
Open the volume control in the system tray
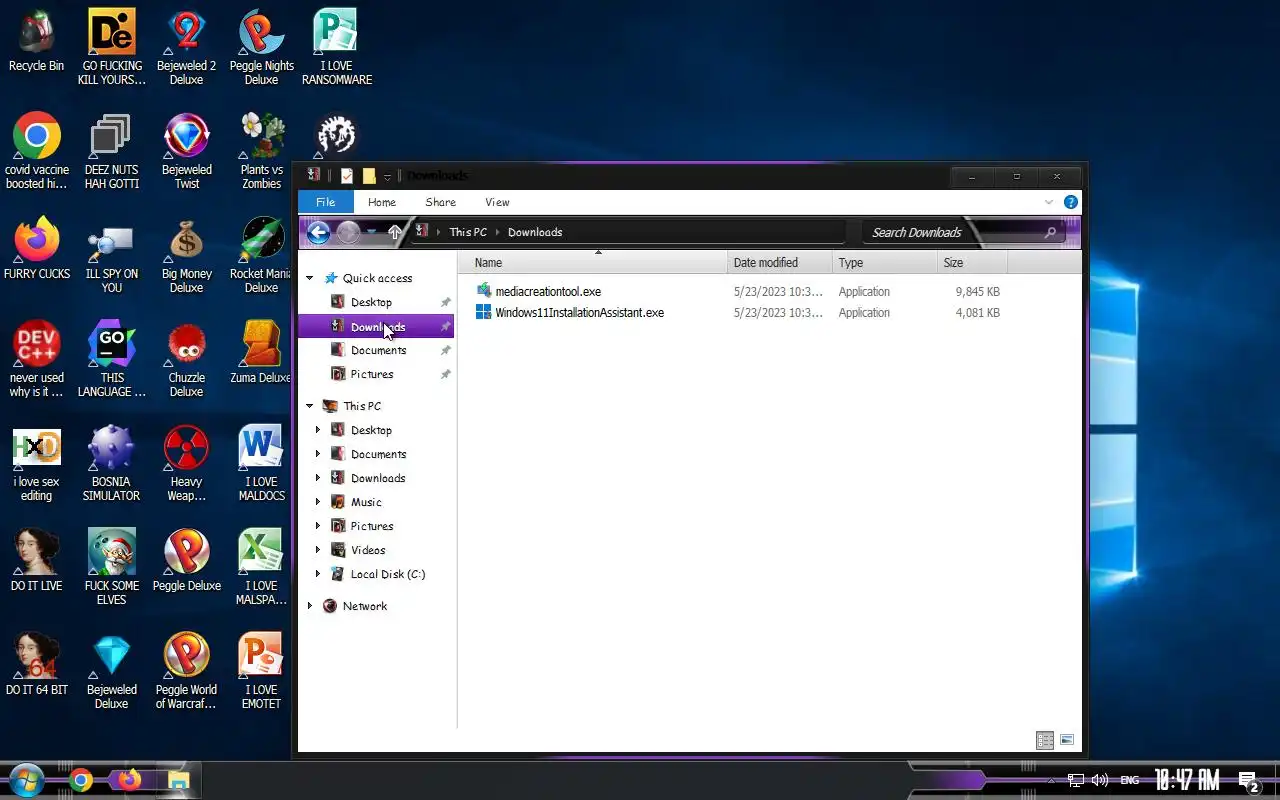[1100, 780]
